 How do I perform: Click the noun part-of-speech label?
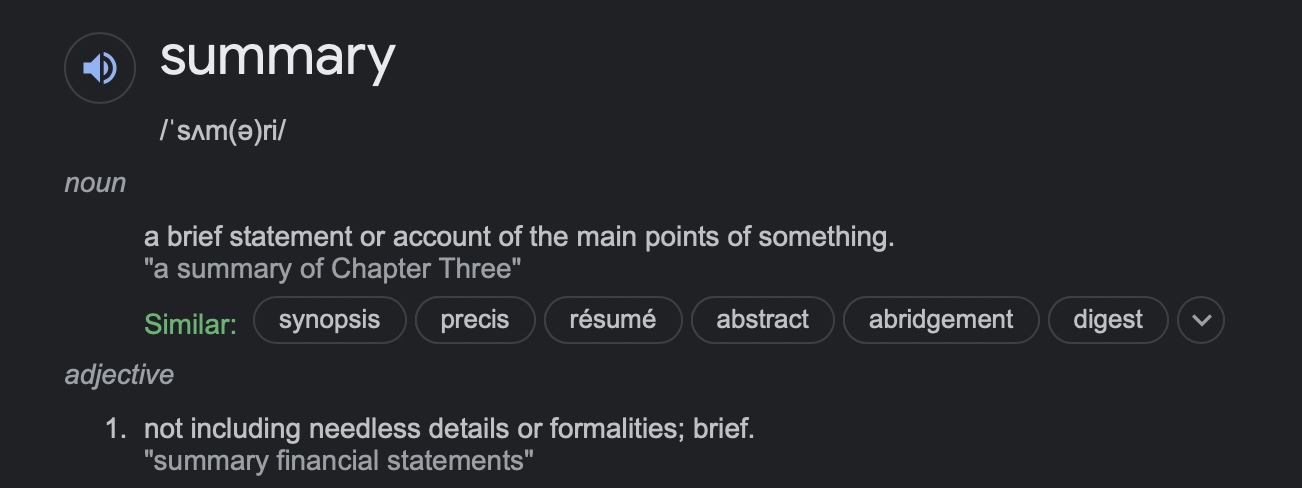[95, 183]
